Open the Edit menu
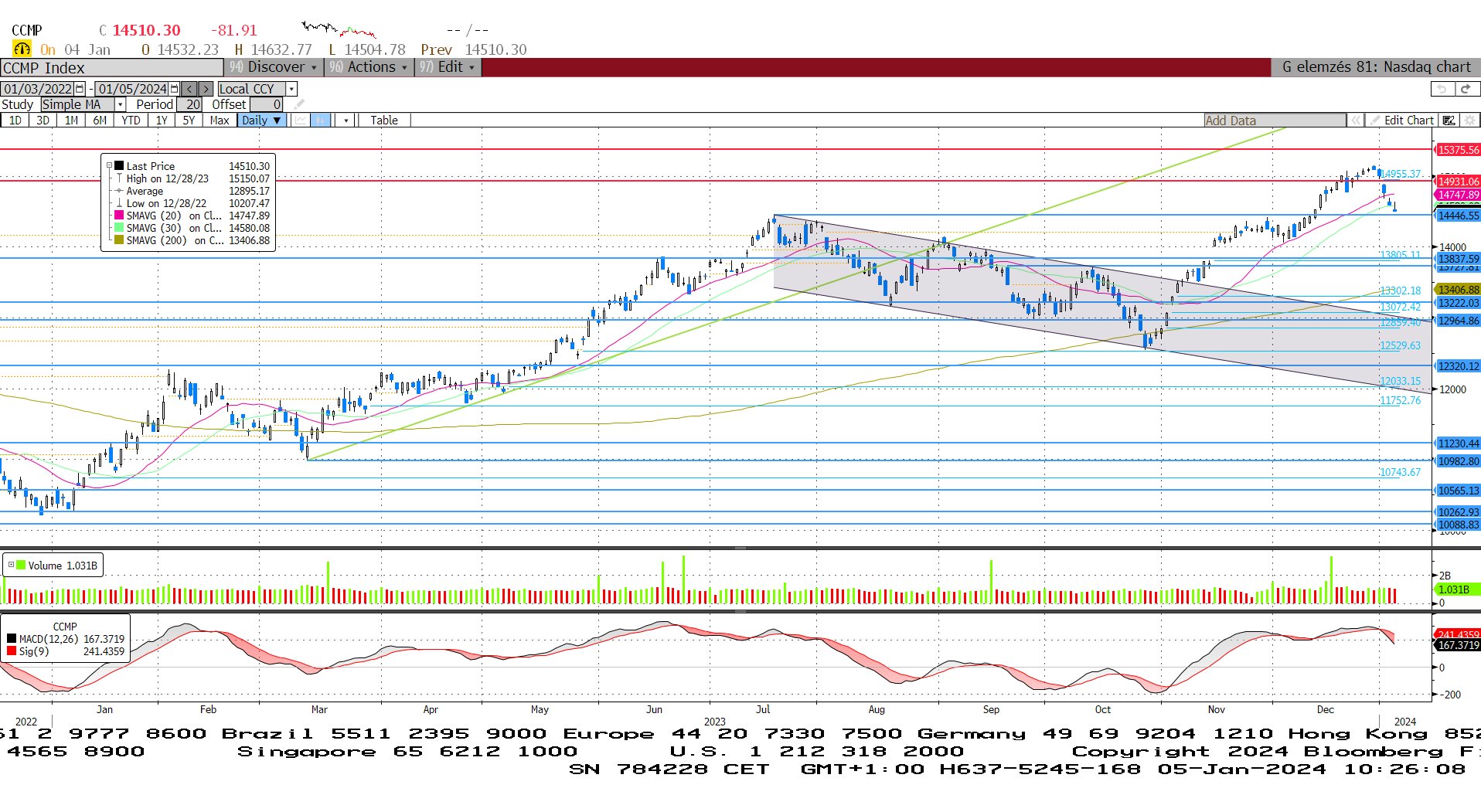The image size is (1481, 812). (448, 67)
